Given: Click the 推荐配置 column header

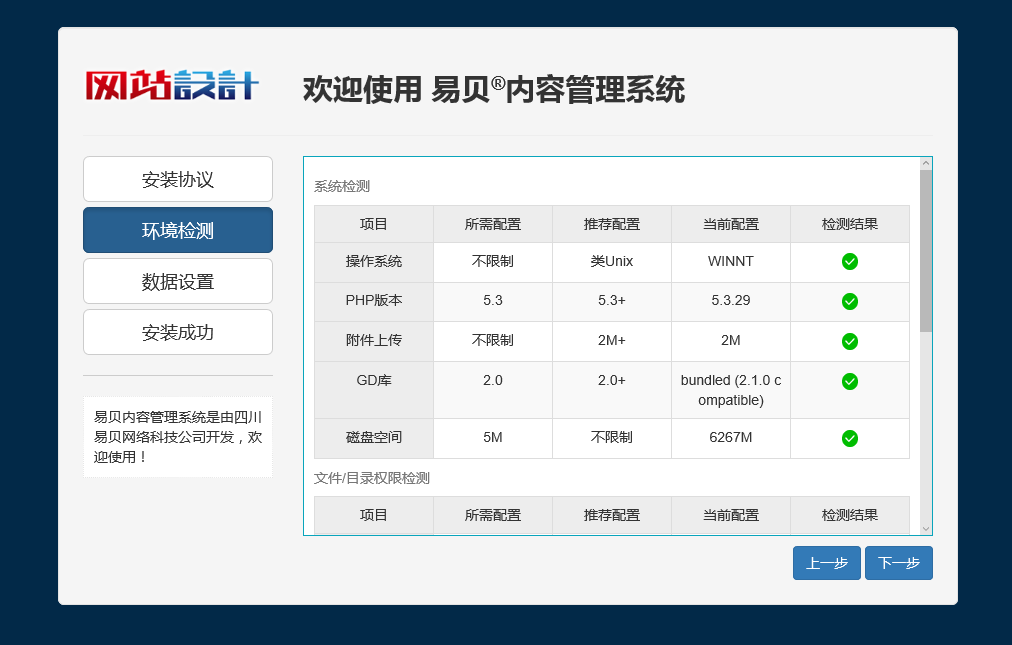Looking at the screenshot, I should pyautogui.click(x=612, y=224).
